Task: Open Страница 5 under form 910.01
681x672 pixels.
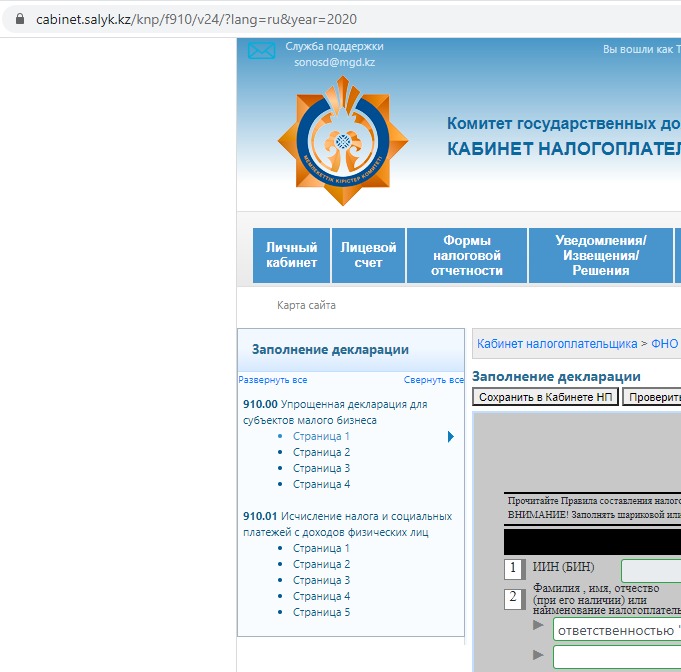Action: tap(321, 612)
